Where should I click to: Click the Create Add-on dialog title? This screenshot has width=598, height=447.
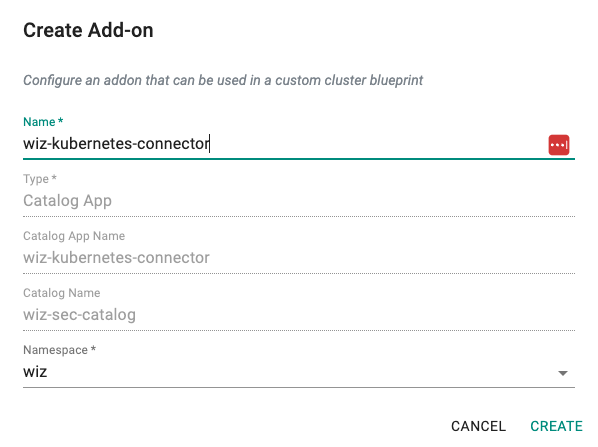(88, 30)
